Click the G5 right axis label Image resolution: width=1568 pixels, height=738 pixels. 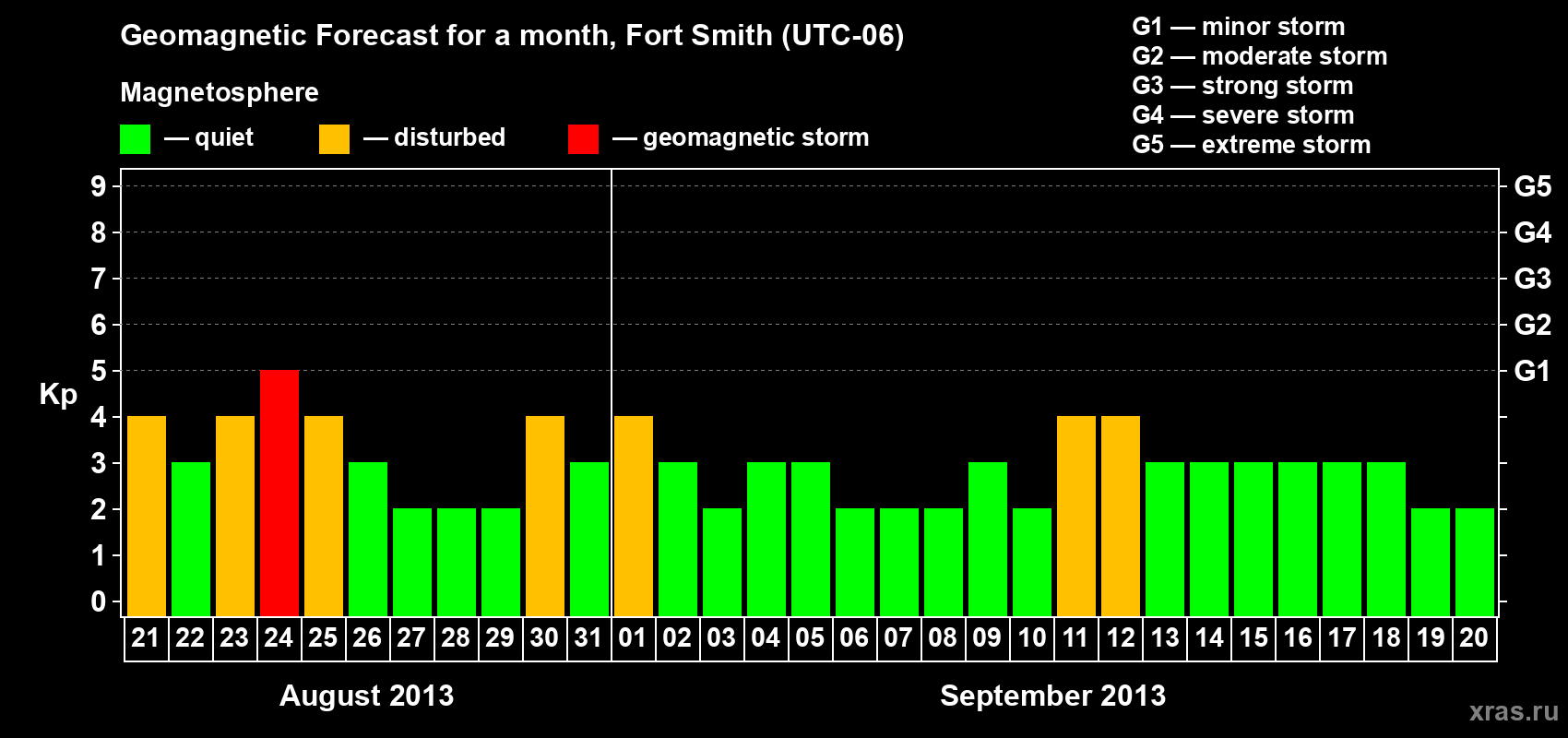coord(1532,186)
